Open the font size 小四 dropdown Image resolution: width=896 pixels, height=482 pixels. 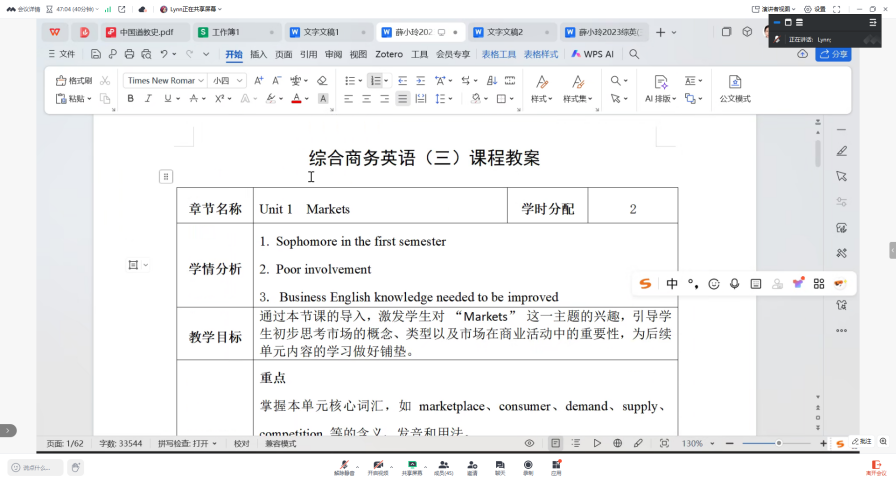227,80
